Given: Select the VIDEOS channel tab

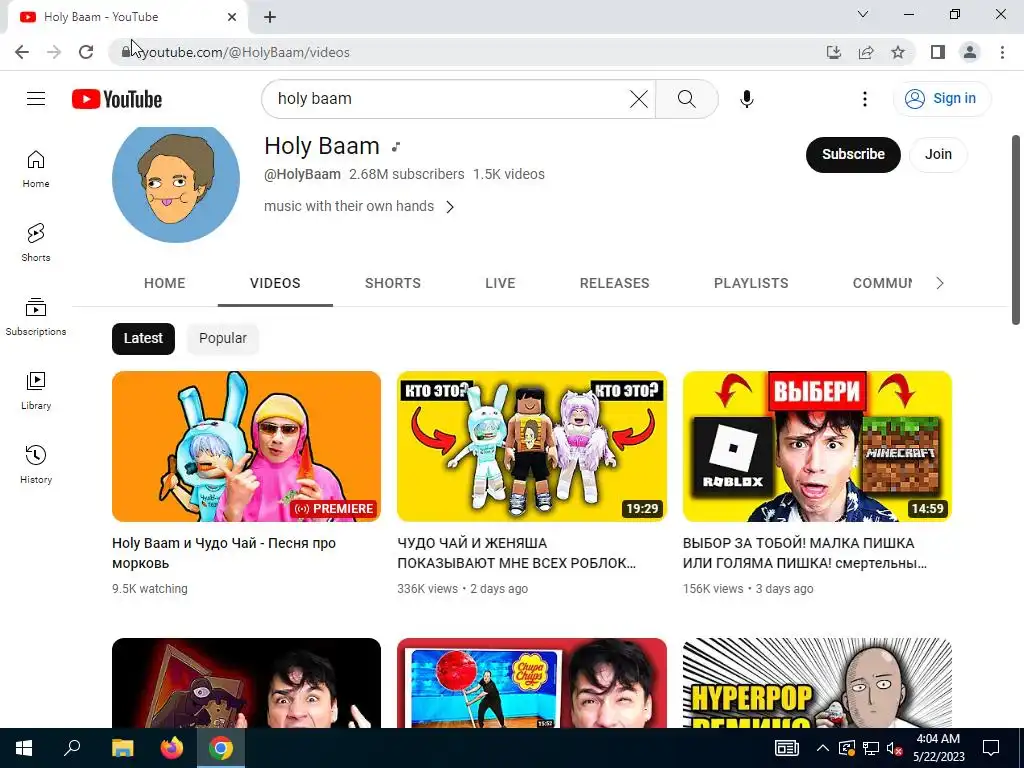Looking at the screenshot, I should pos(275,283).
